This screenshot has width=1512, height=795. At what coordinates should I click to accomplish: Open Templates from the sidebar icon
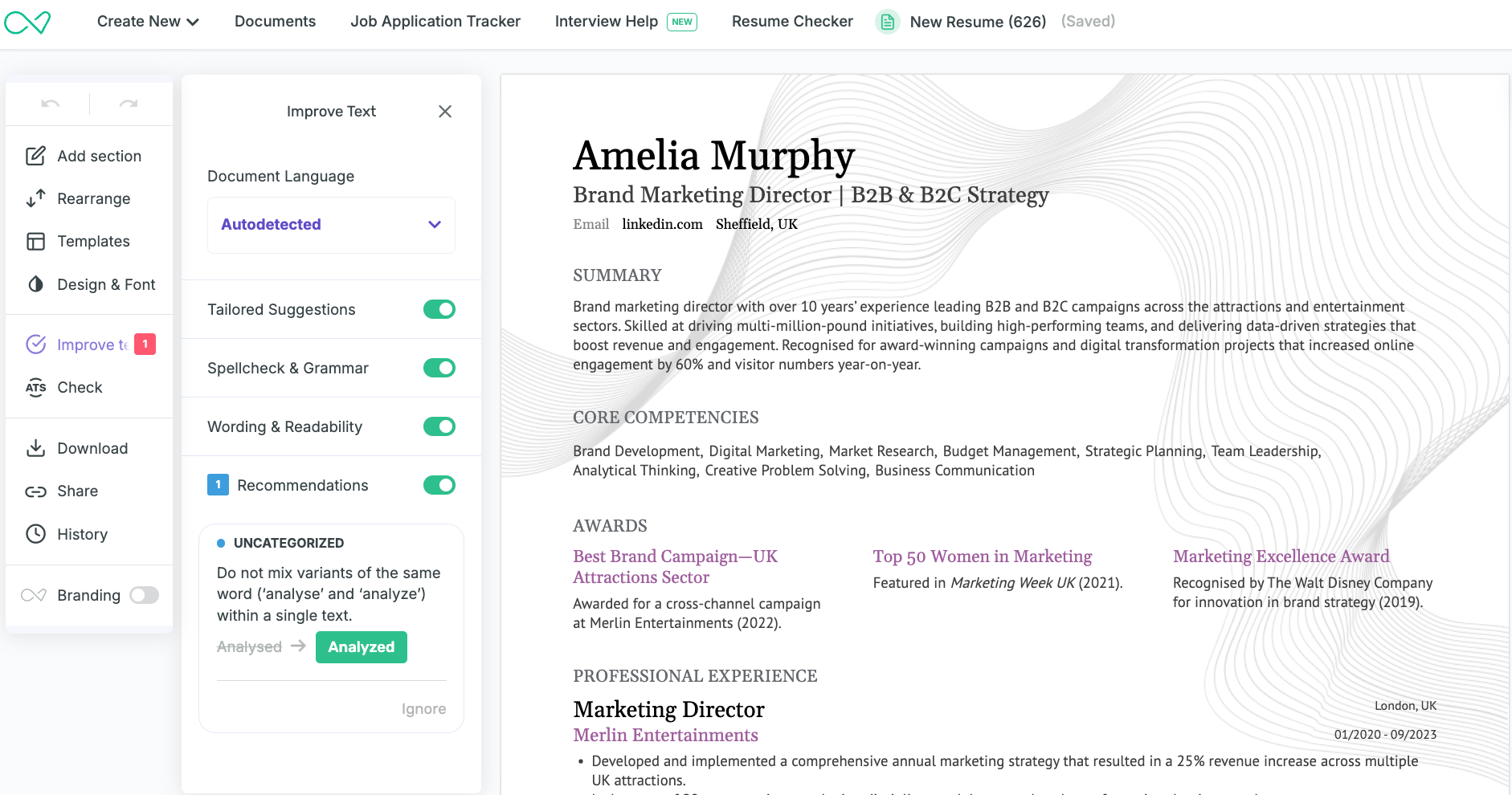35,242
